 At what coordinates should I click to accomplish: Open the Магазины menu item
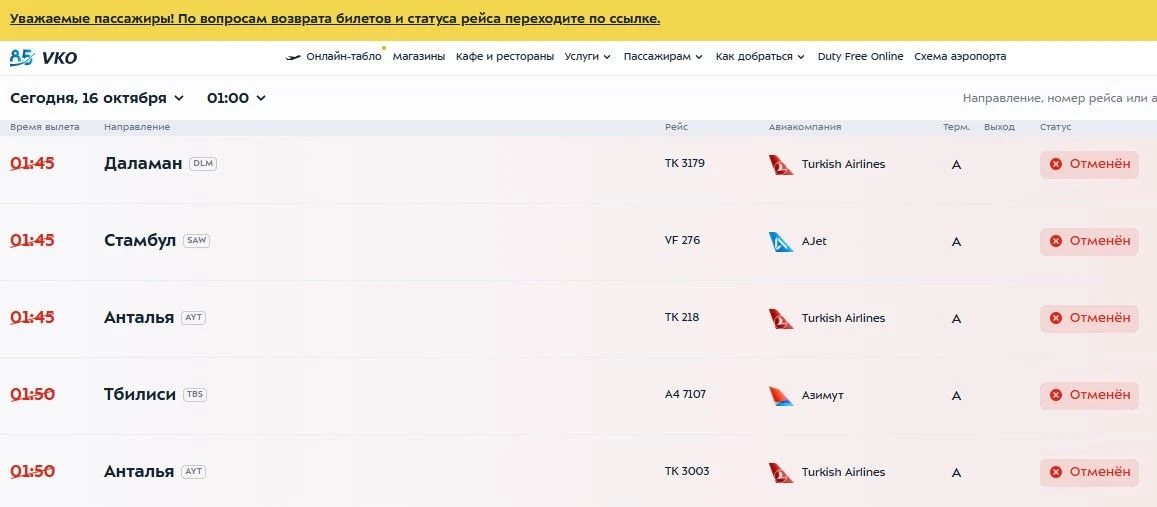click(418, 57)
